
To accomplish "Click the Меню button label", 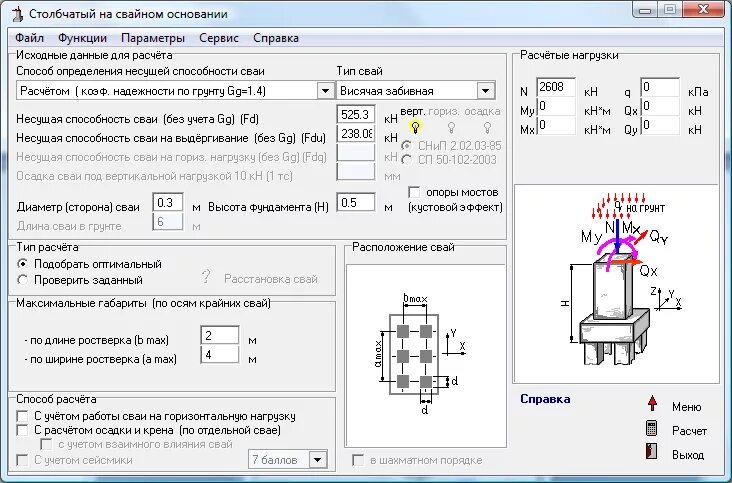I will (x=686, y=407).
